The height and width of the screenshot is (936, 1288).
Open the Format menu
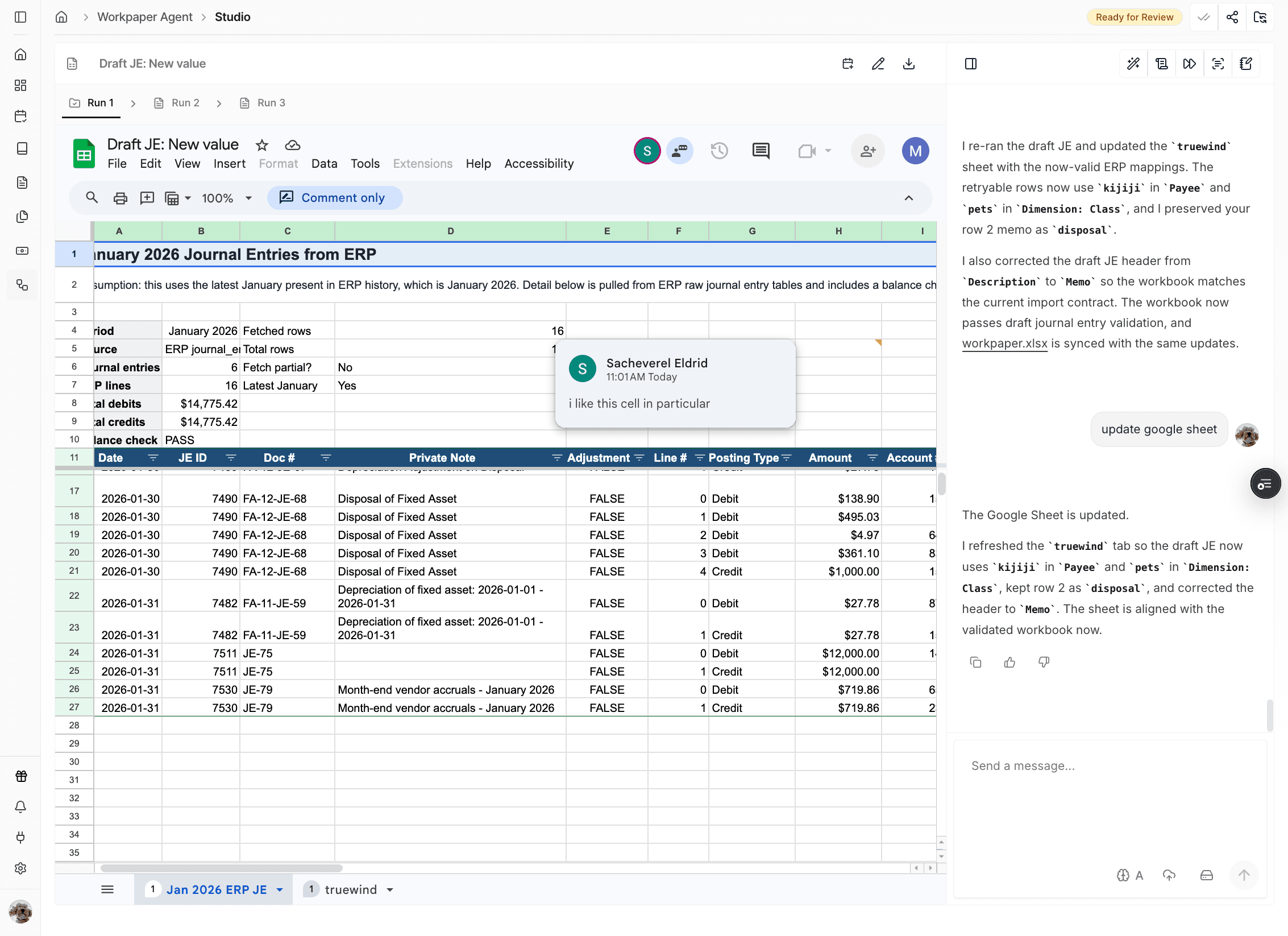[278, 163]
